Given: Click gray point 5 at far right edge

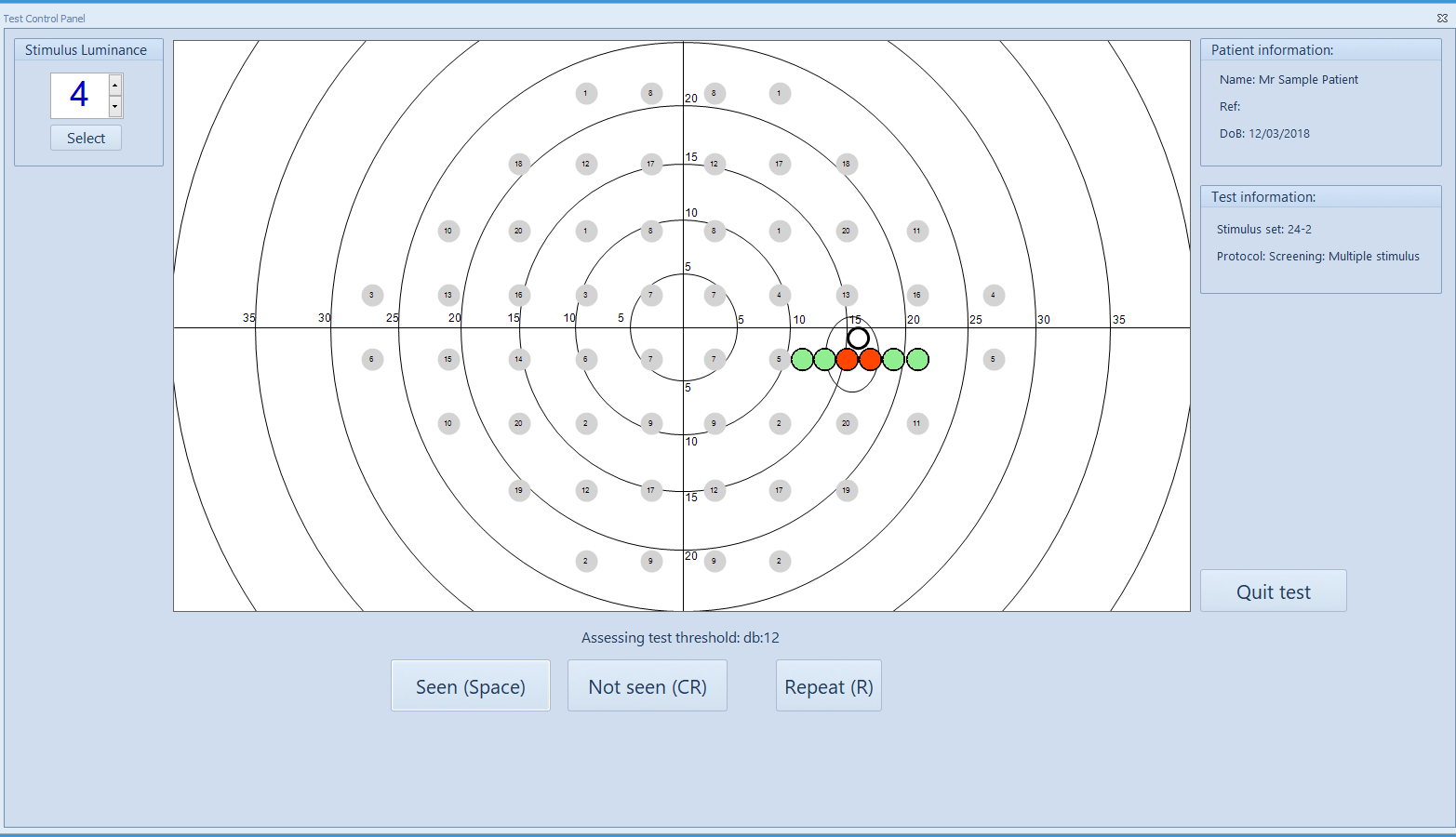Looking at the screenshot, I should 994,359.
